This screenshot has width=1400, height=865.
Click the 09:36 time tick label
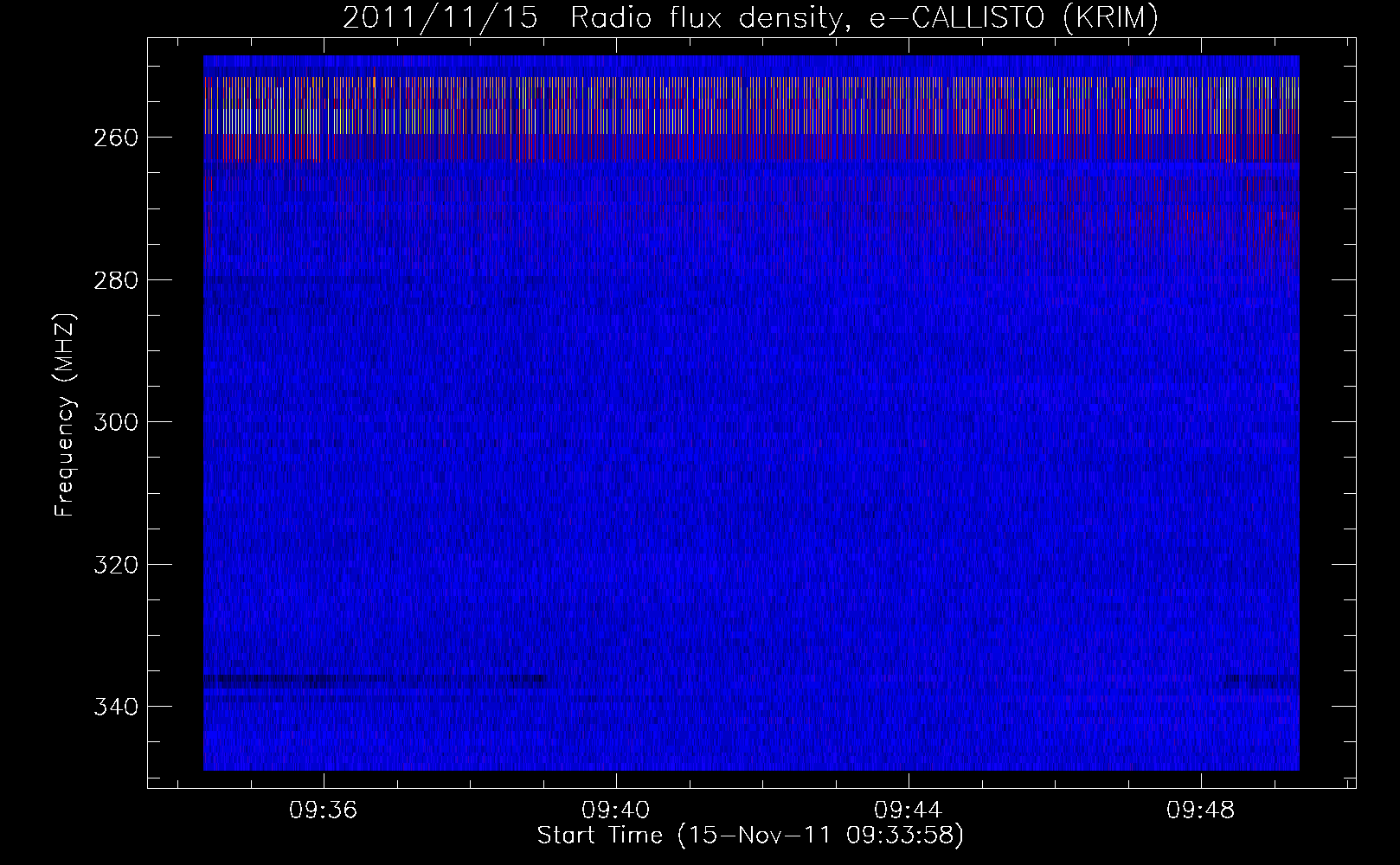tap(324, 811)
